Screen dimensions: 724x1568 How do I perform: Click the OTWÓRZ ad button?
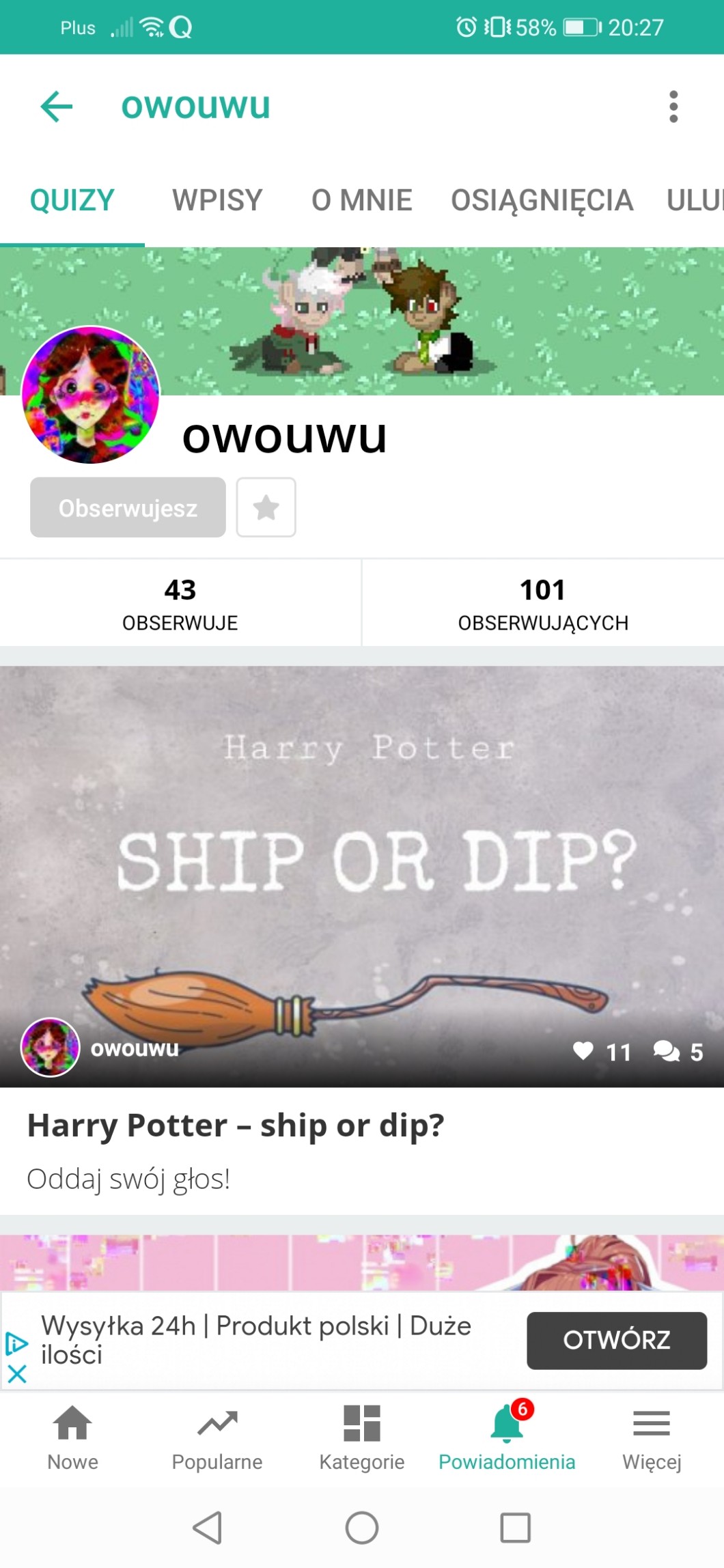tap(617, 1341)
